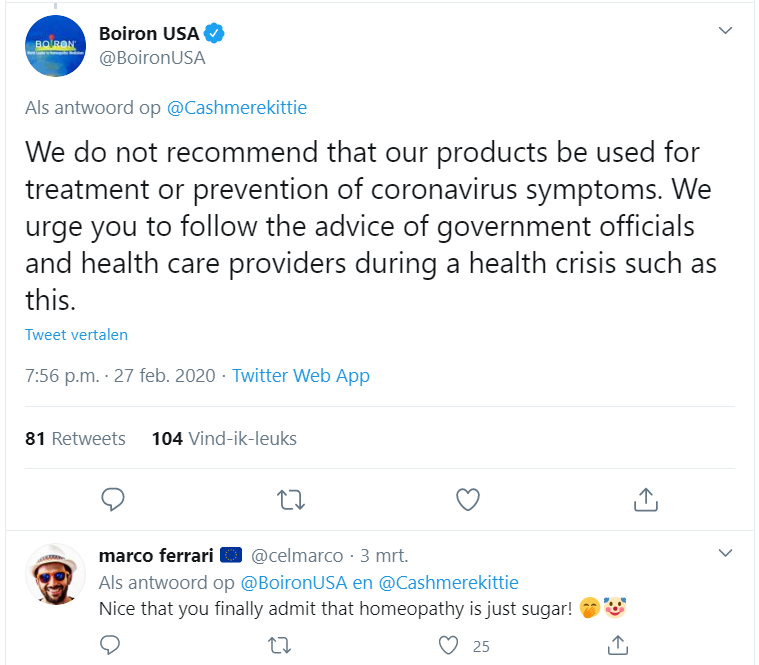Like the Boiron USA coronavirus tweet
Screen dimensions: 759x665
coord(468,498)
